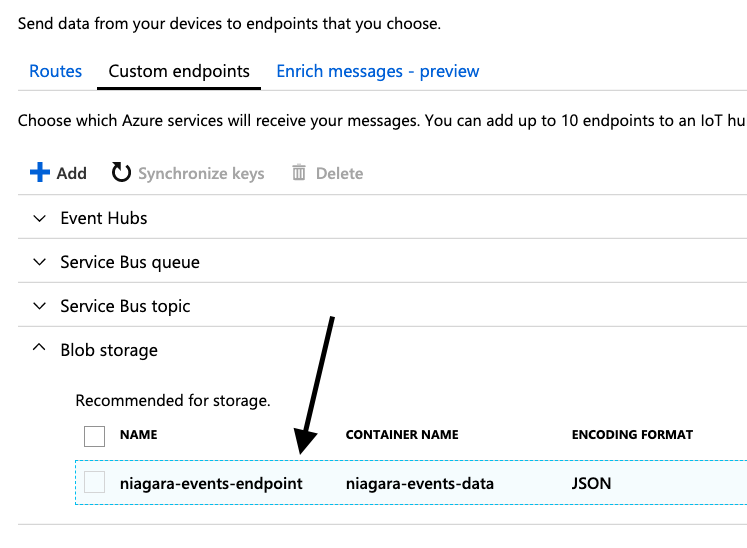Click the blue plus Add icon
The height and width of the screenshot is (548, 747).
point(40,173)
